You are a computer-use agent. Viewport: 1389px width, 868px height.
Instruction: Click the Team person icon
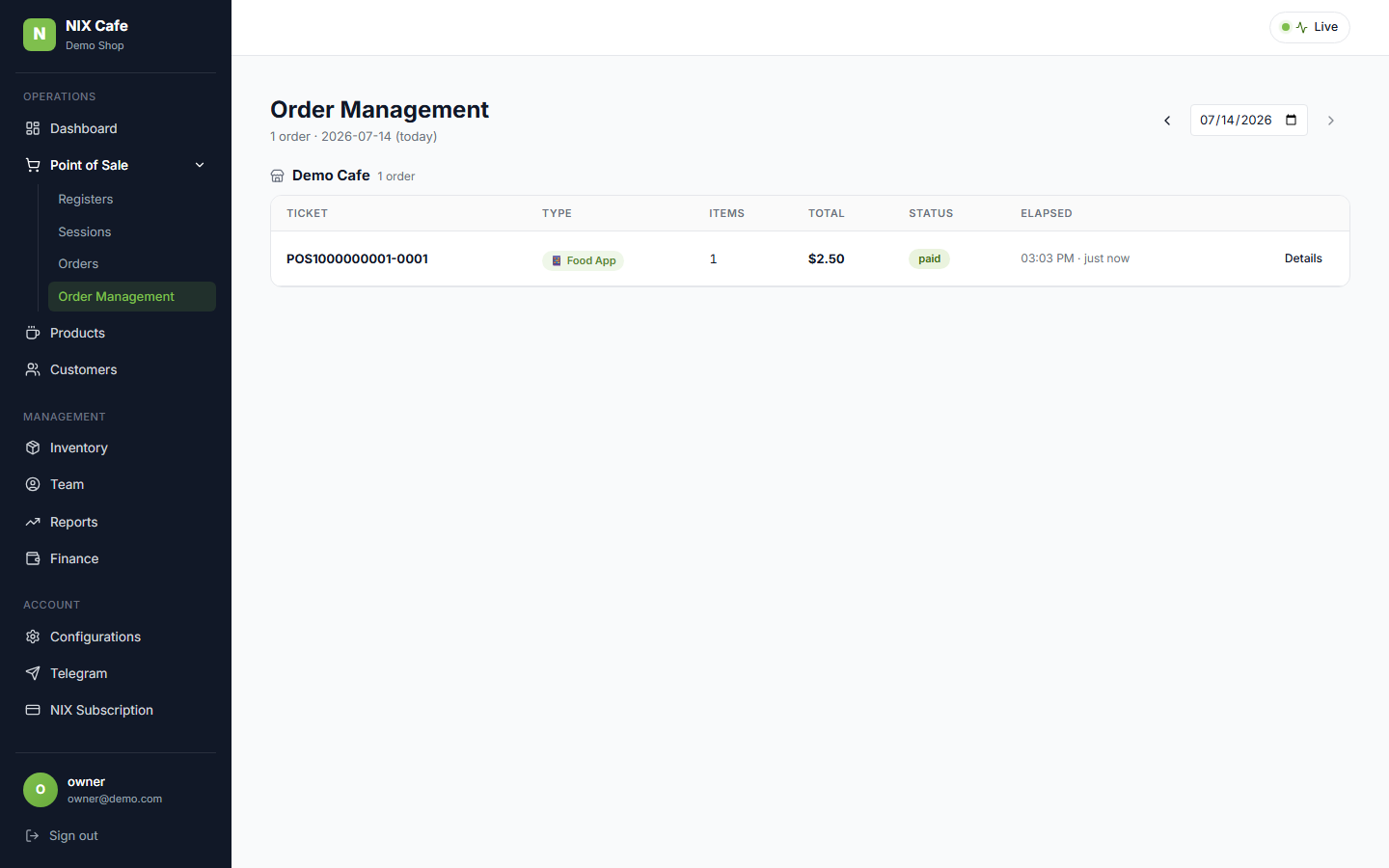(33, 484)
